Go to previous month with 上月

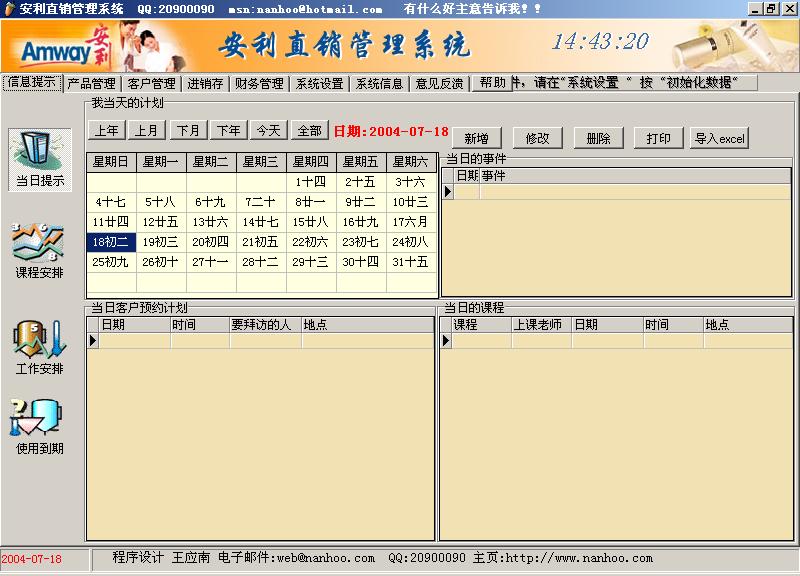tap(147, 131)
